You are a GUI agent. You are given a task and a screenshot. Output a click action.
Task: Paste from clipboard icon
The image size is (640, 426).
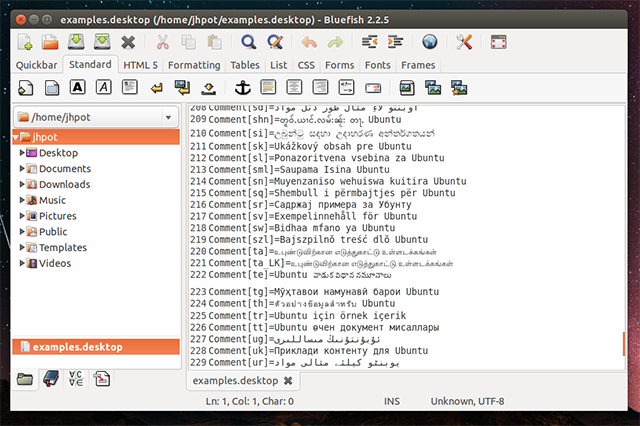(214, 42)
